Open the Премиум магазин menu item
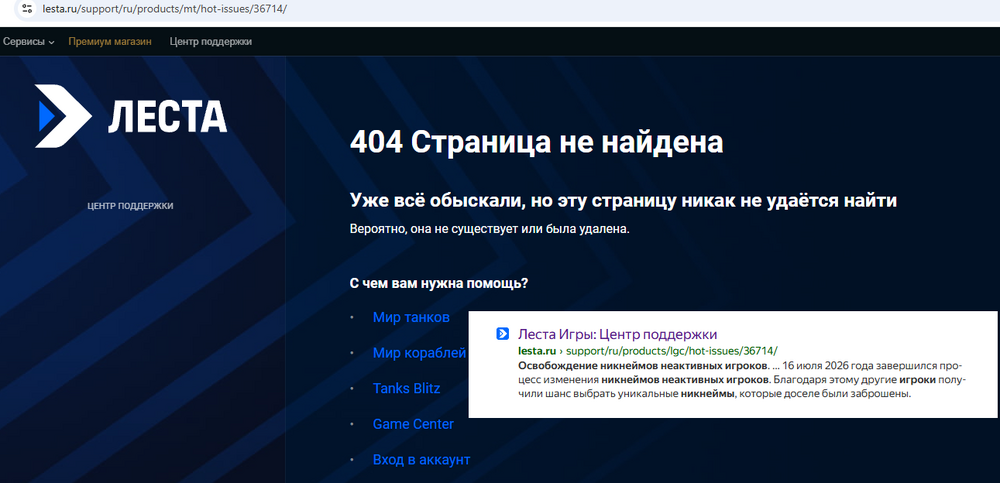 pyautogui.click(x=110, y=41)
